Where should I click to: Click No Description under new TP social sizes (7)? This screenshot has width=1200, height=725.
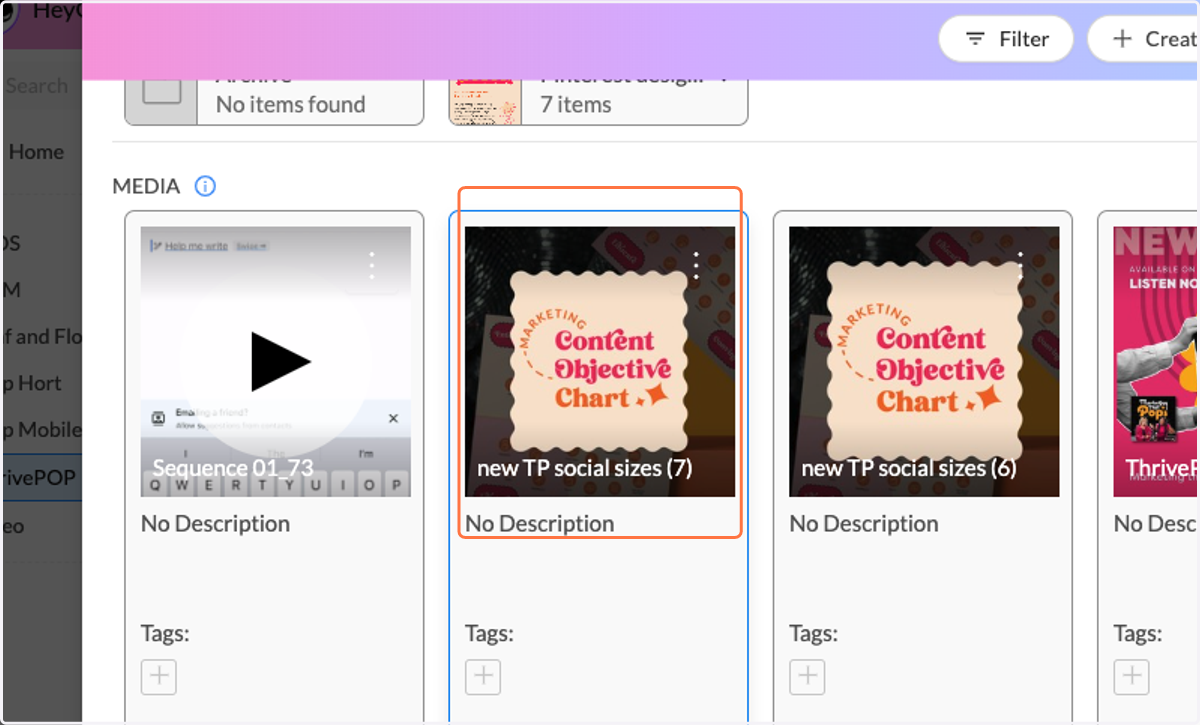click(539, 523)
